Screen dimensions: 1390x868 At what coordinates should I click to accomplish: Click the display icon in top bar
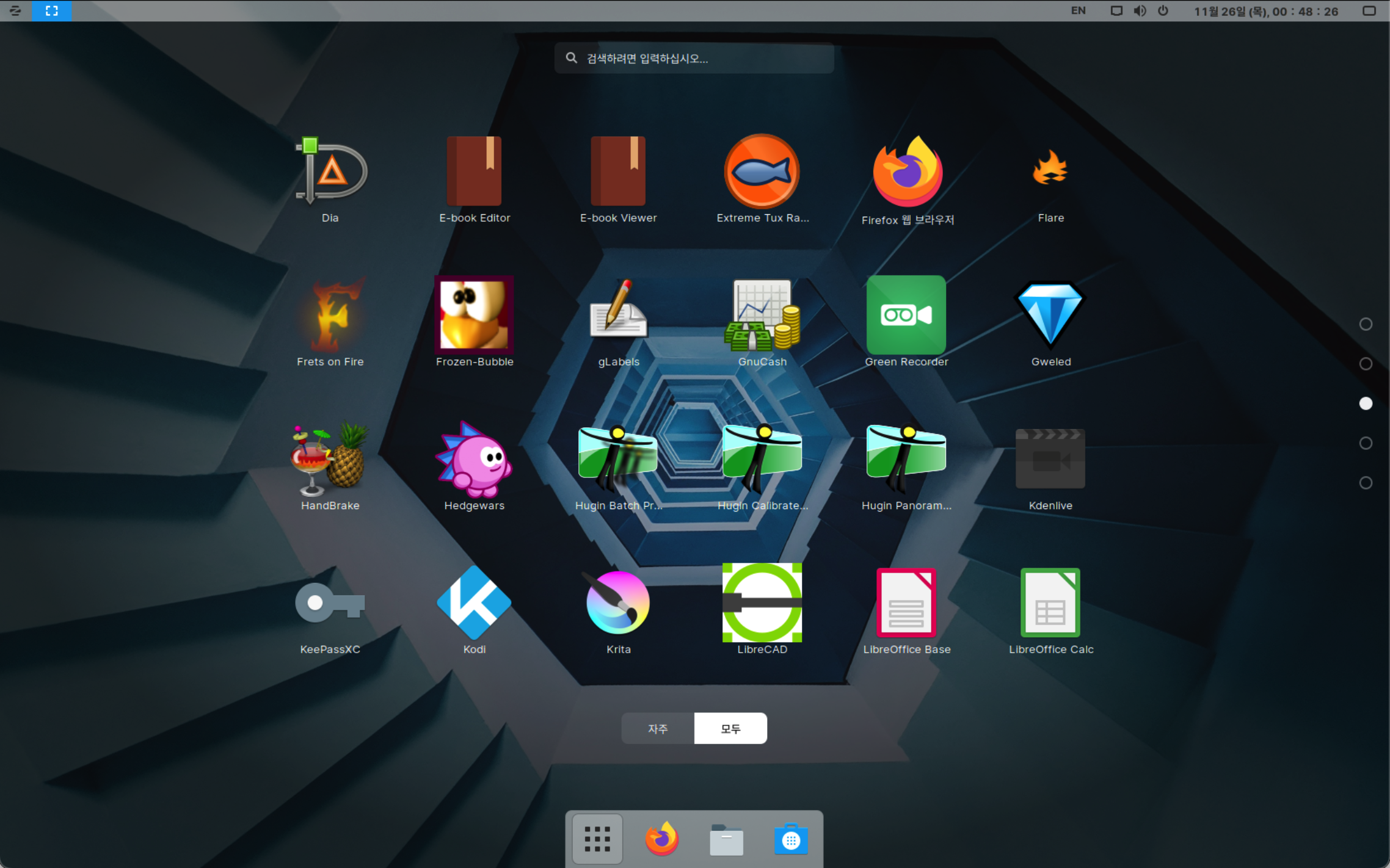(x=1116, y=11)
